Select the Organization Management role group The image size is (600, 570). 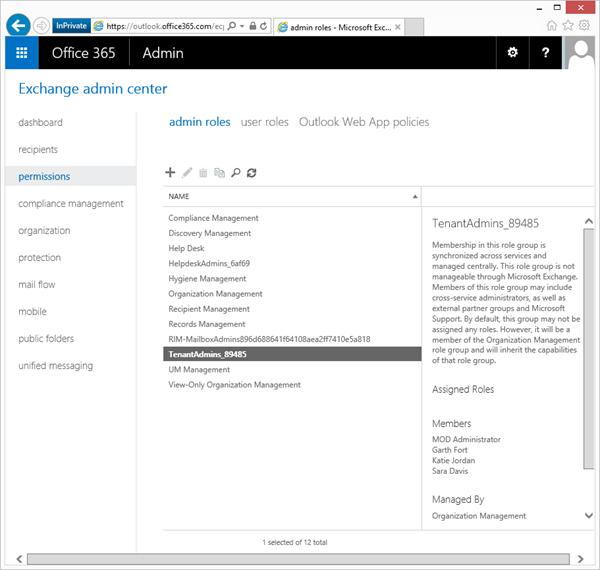(x=215, y=294)
